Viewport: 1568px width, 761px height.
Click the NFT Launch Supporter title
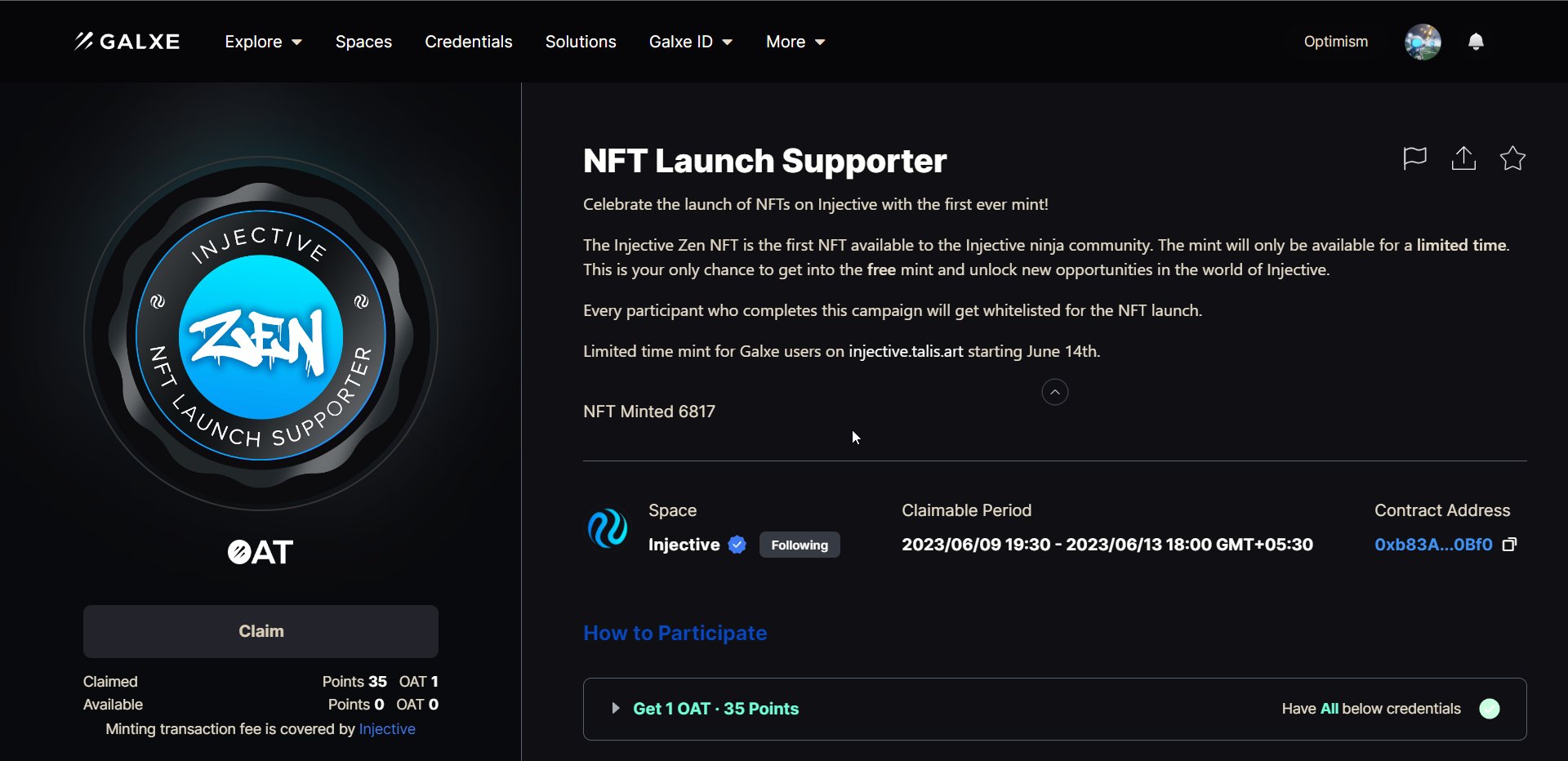765,161
